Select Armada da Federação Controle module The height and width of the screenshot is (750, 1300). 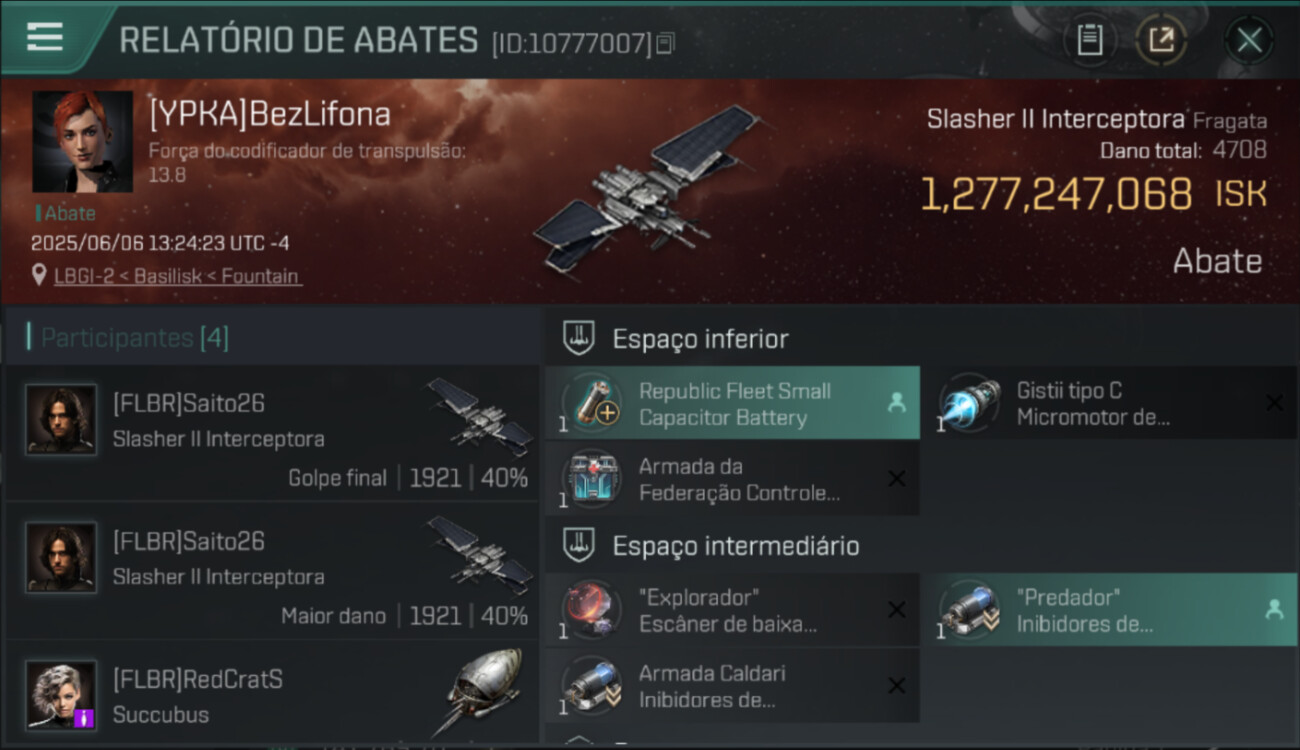tap(732, 479)
